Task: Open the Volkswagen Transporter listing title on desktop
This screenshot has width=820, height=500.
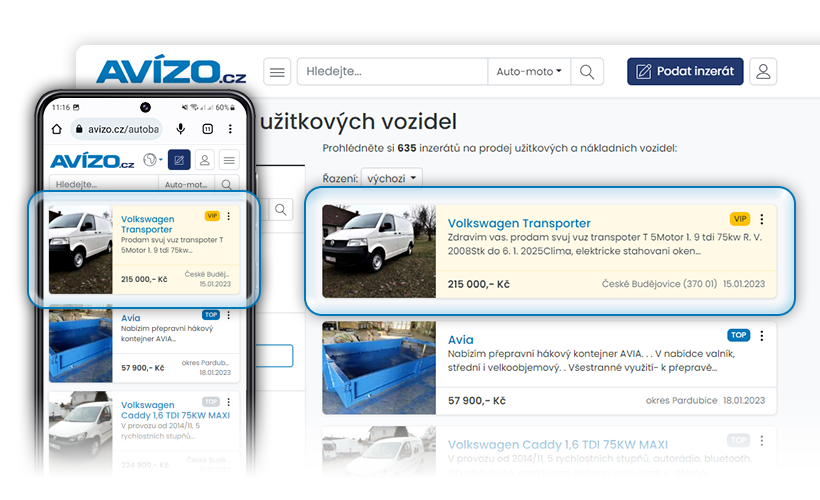Action: 519,223
